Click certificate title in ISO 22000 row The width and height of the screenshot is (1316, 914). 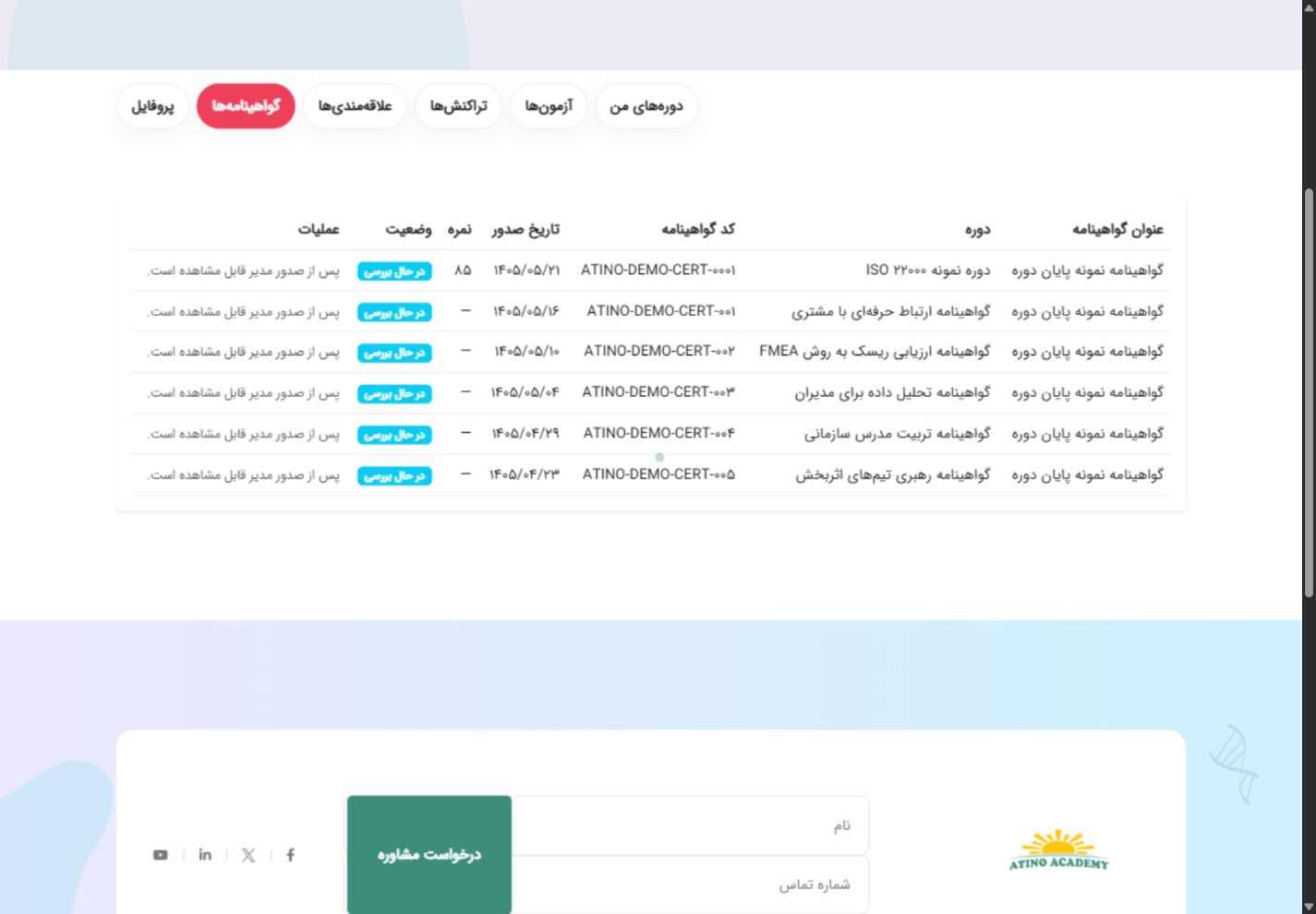coord(1087,271)
